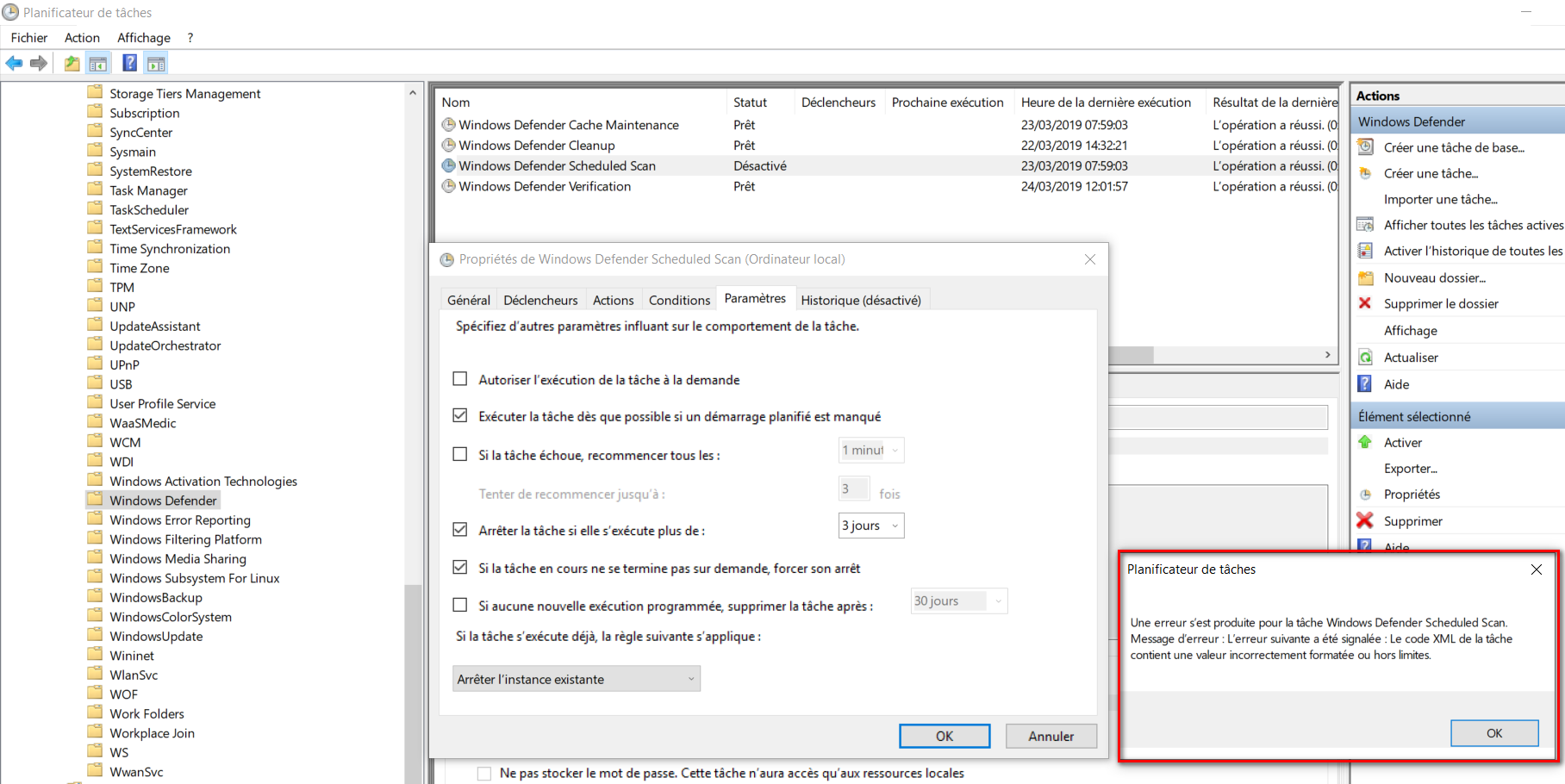Check supprimer la tâche après checkbox
The width and height of the screenshot is (1565, 784).
click(460, 606)
